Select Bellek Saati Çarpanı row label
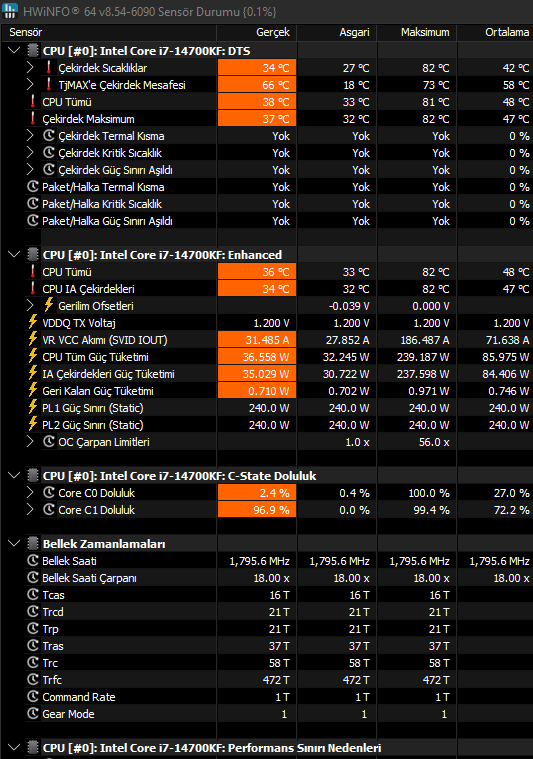This screenshot has width=533, height=759. click(x=90, y=578)
